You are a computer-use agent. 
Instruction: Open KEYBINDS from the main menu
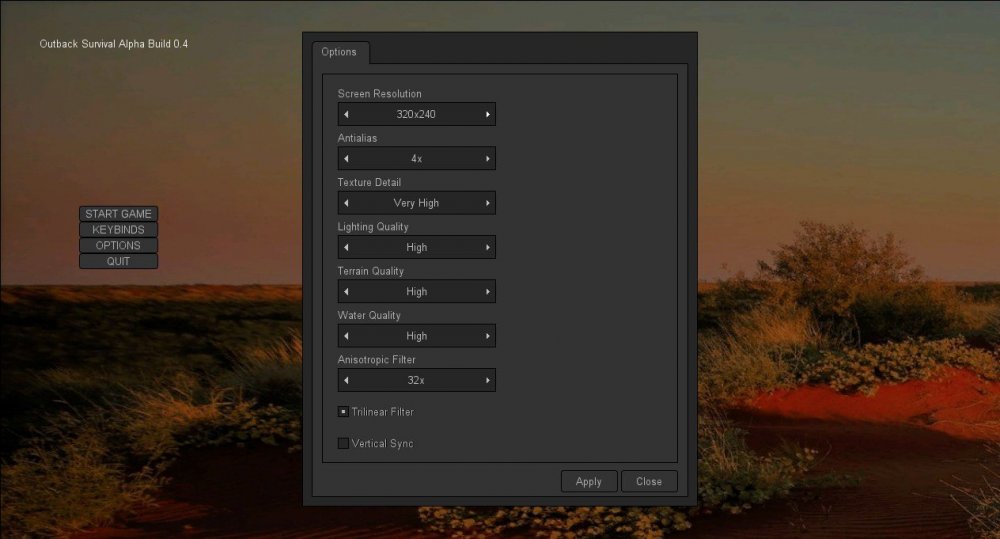(x=118, y=230)
